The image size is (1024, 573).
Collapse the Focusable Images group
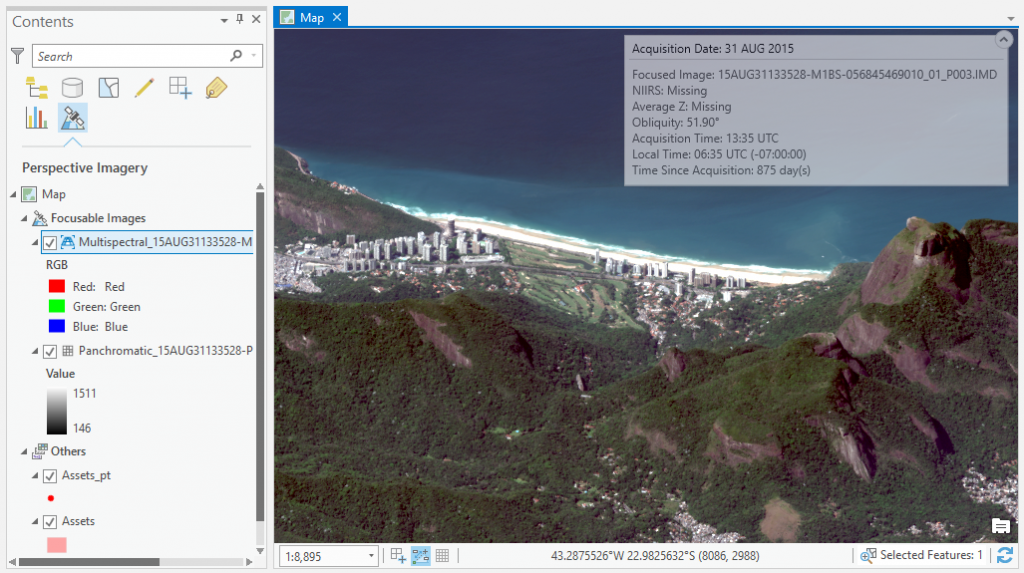pos(24,218)
